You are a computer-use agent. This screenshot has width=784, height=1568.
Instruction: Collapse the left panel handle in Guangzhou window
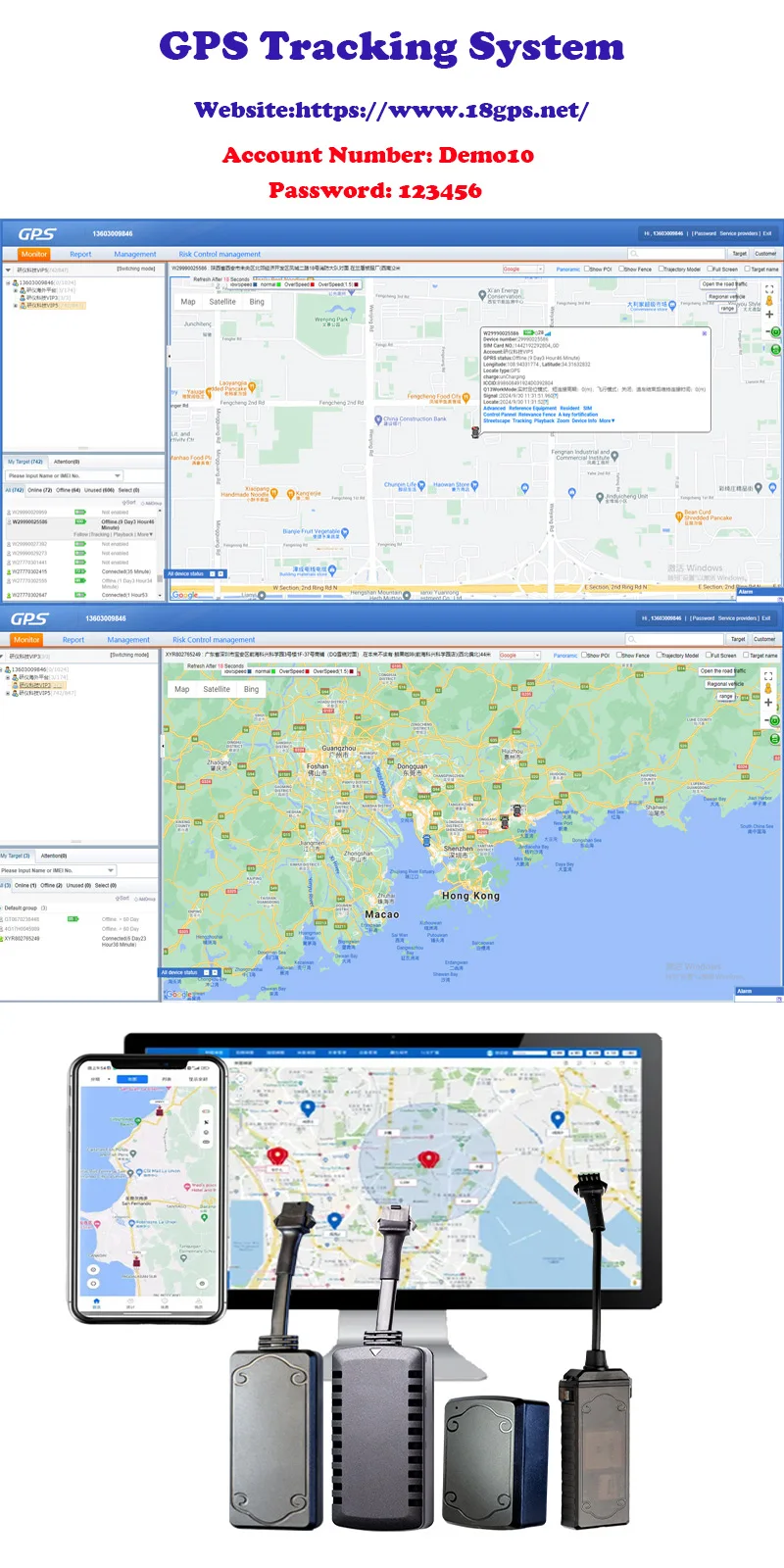[163, 746]
